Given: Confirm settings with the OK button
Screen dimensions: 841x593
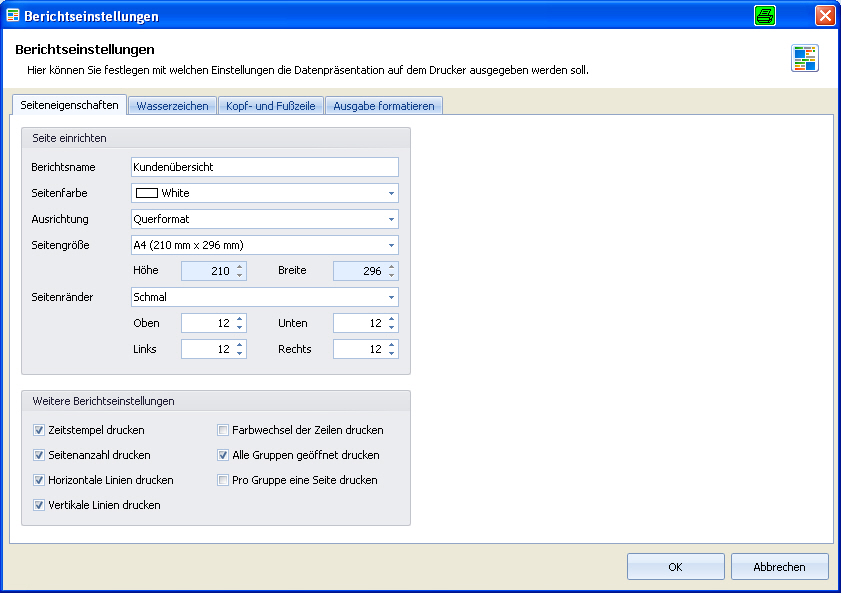Looking at the screenshot, I should point(675,567).
